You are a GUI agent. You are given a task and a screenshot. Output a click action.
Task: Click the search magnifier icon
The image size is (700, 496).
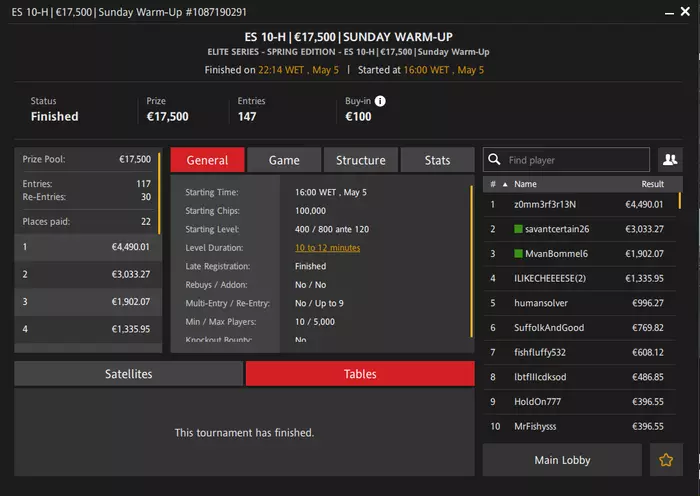[494, 159]
